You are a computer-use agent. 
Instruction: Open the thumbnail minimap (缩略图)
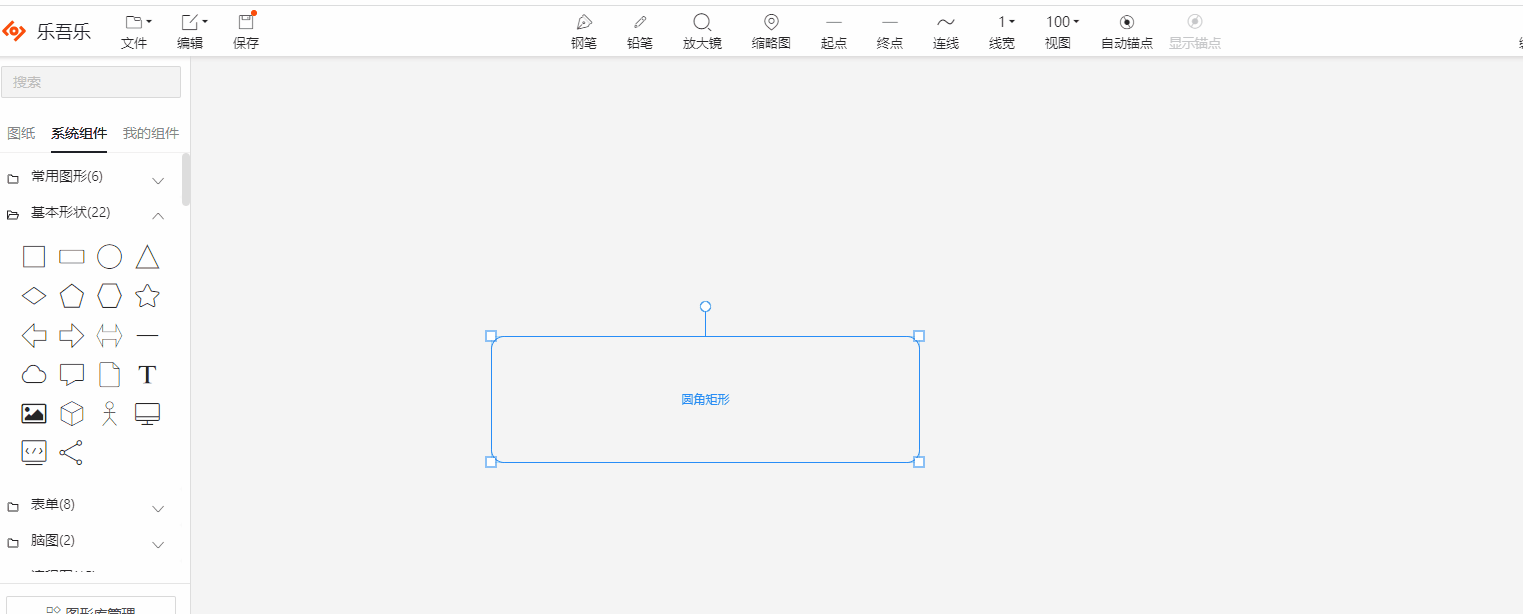click(x=770, y=30)
